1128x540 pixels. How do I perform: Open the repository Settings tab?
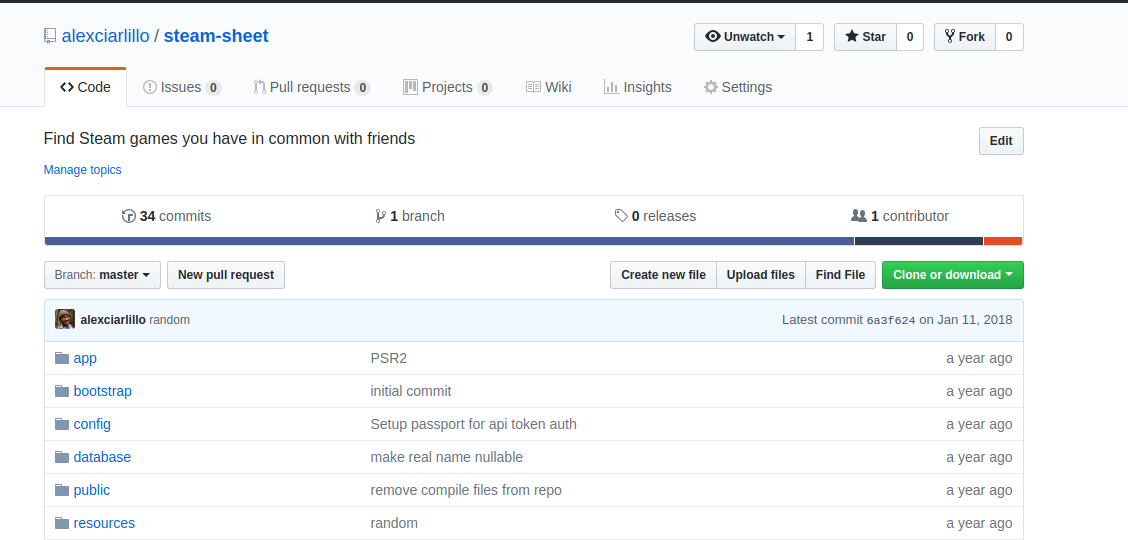(x=737, y=87)
